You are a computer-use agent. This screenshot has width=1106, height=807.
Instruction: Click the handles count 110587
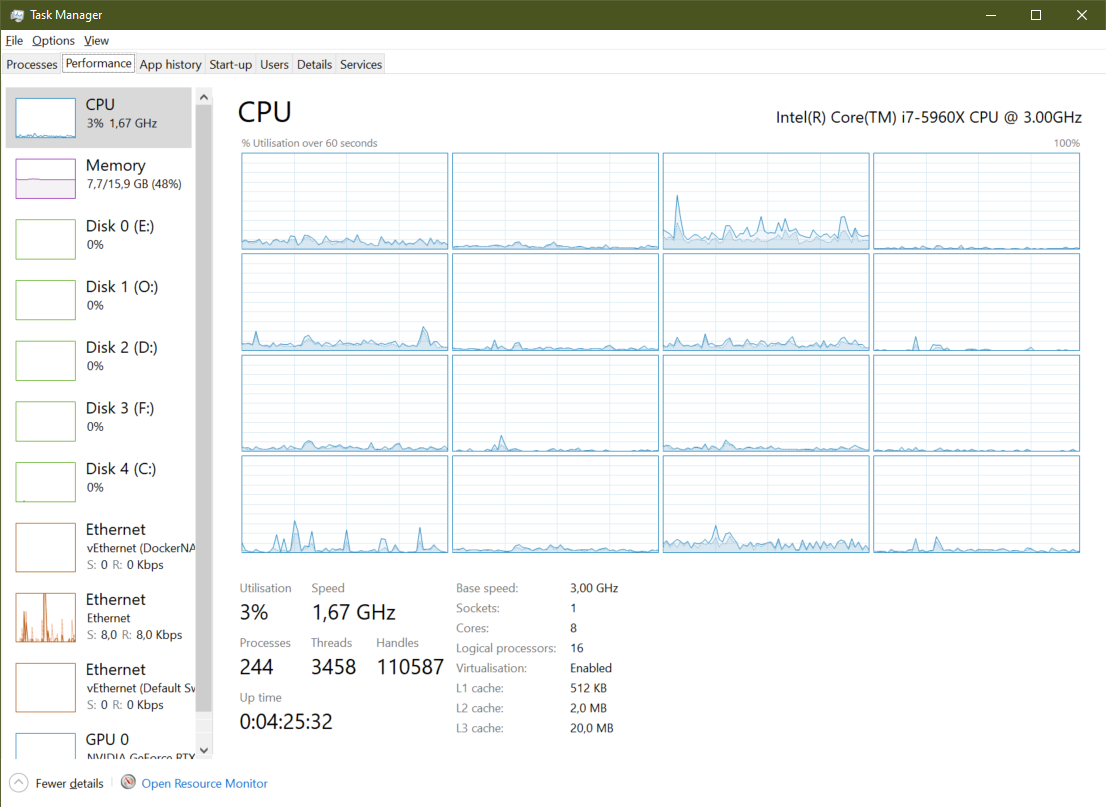(x=411, y=667)
